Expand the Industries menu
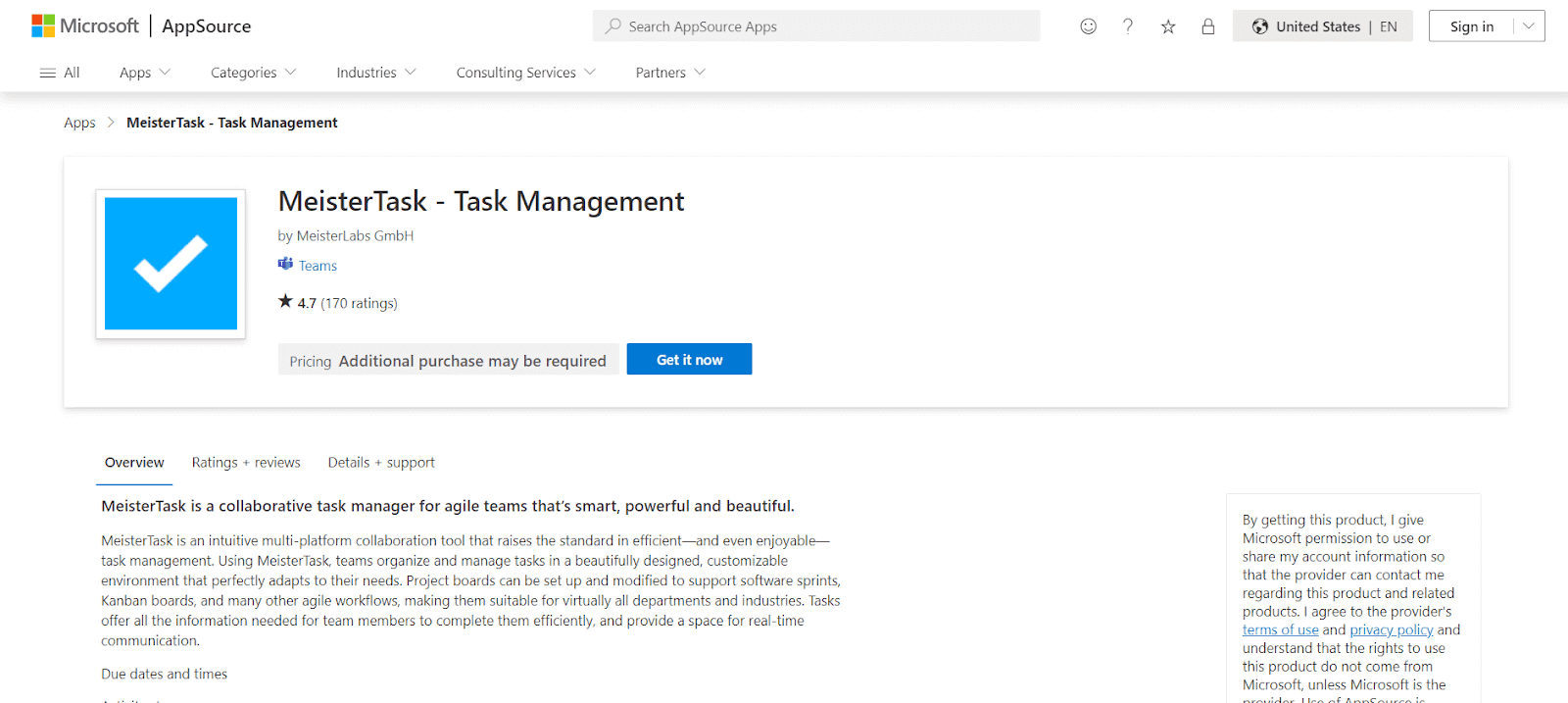The height and width of the screenshot is (703, 1568). tap(376, 73)
